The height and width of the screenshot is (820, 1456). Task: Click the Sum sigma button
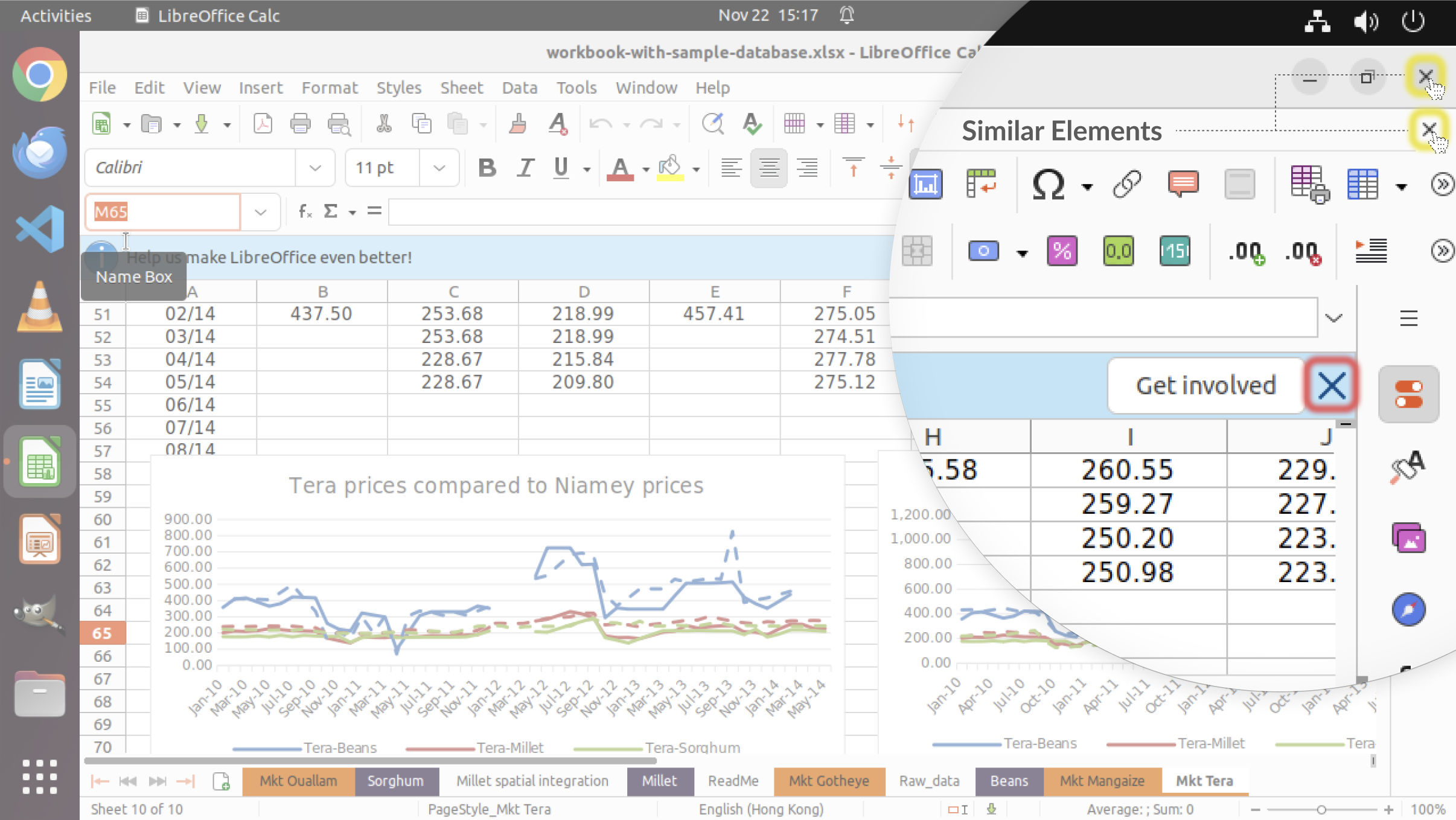330,211
